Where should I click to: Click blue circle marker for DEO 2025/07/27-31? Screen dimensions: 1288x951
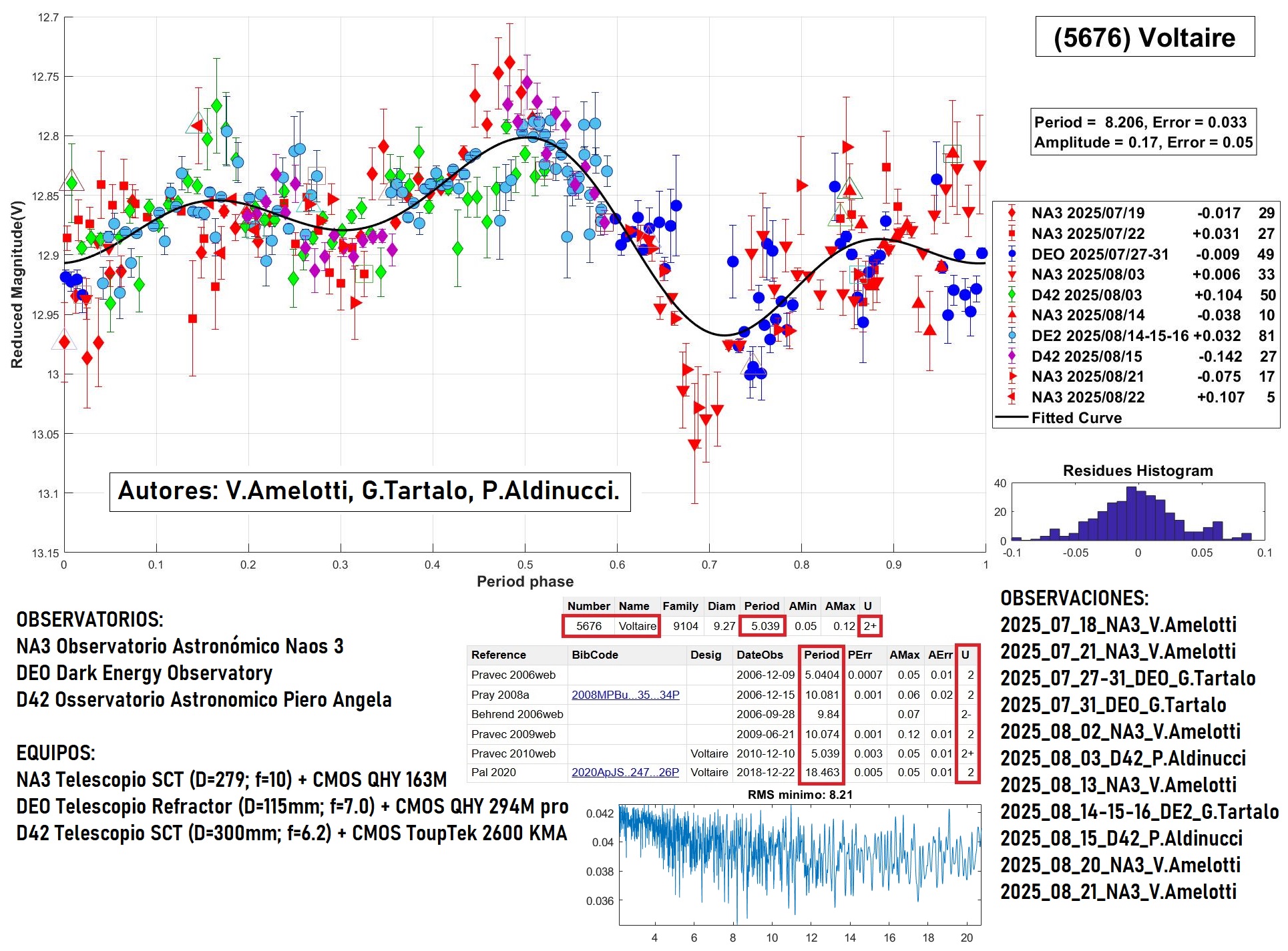click(1012, 254)
